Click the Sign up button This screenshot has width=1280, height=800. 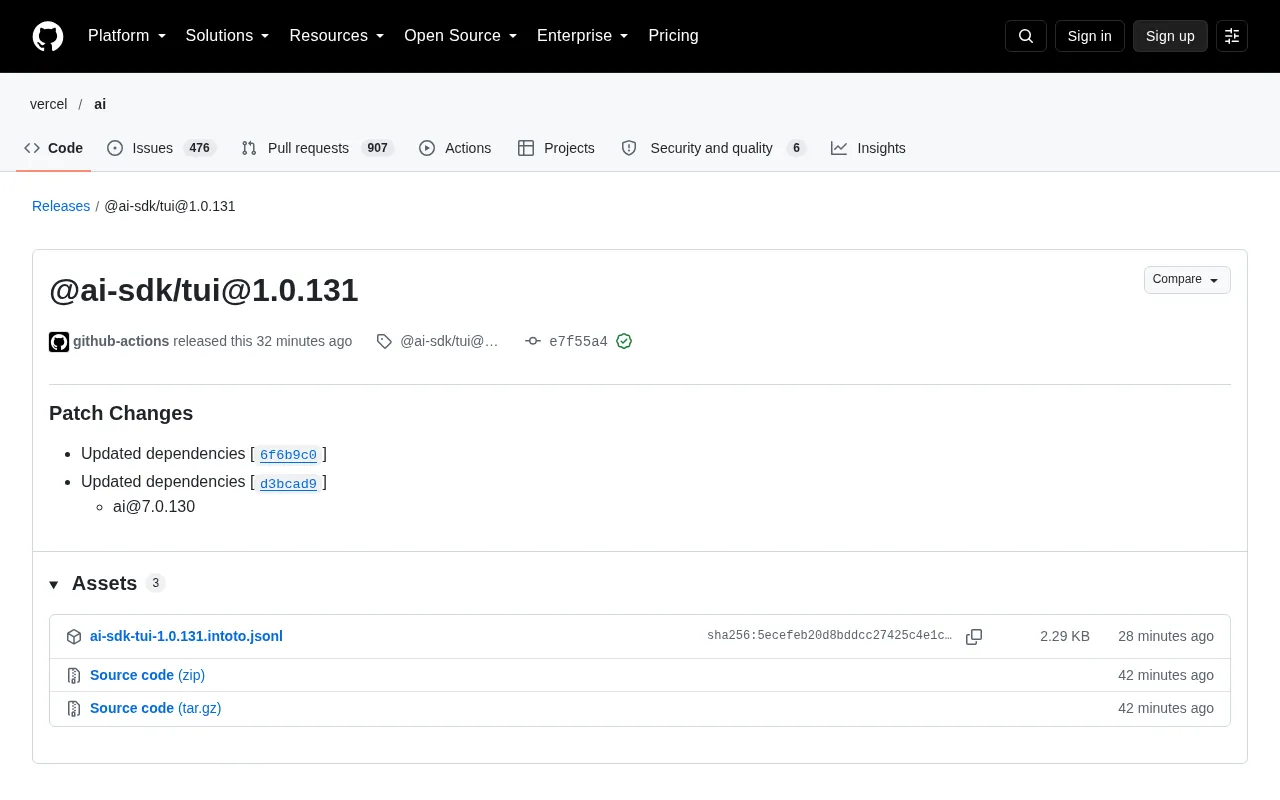(x=1170, y=36)
